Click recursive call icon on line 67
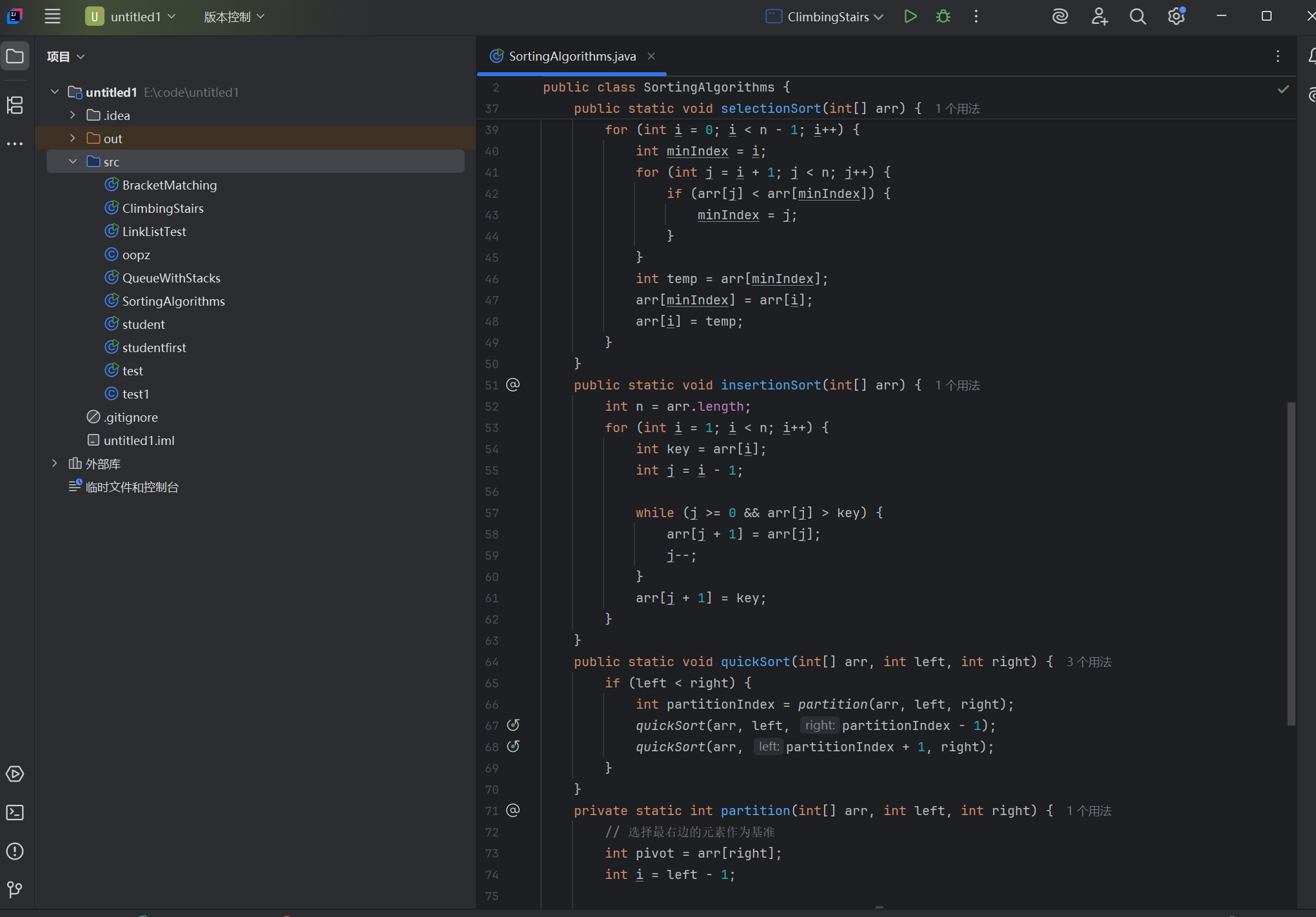 click(513, 725)
